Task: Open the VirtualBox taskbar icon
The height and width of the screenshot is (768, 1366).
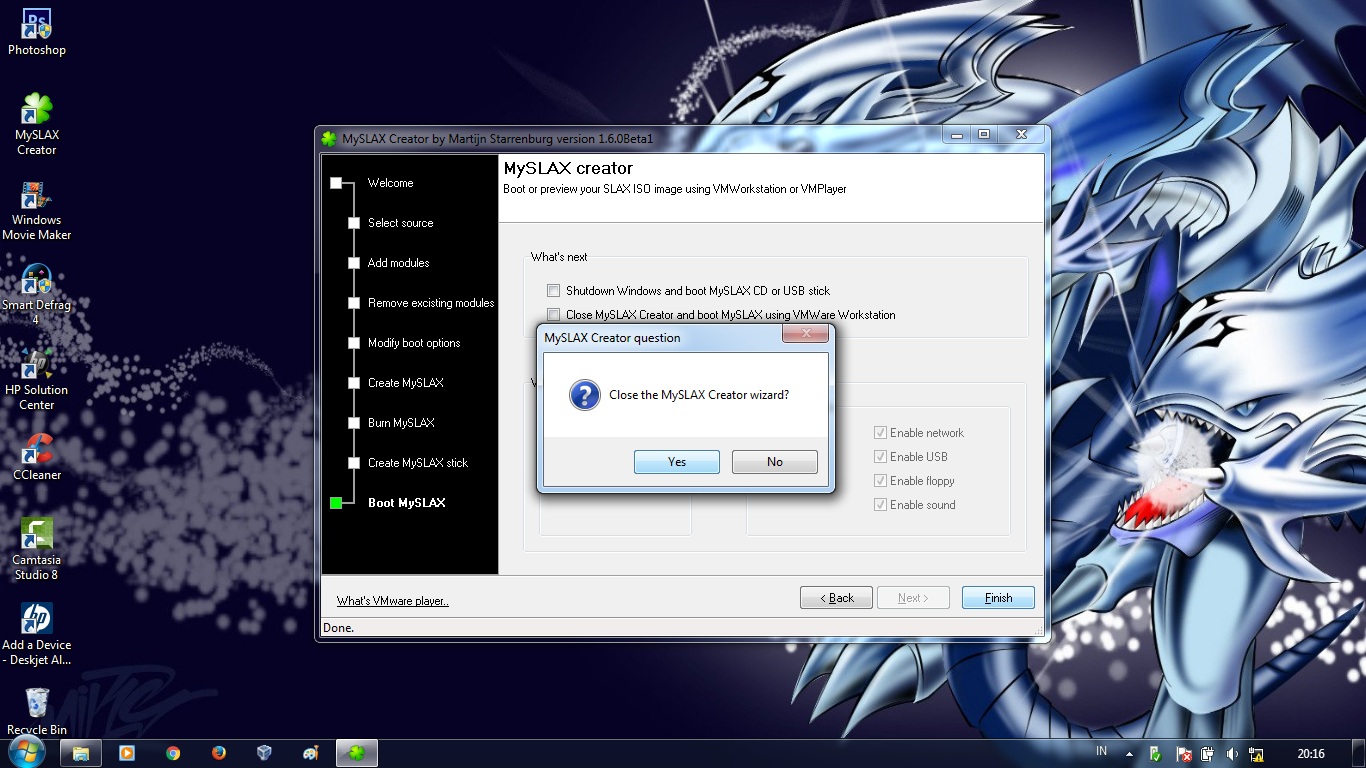Action: point(264,753)
